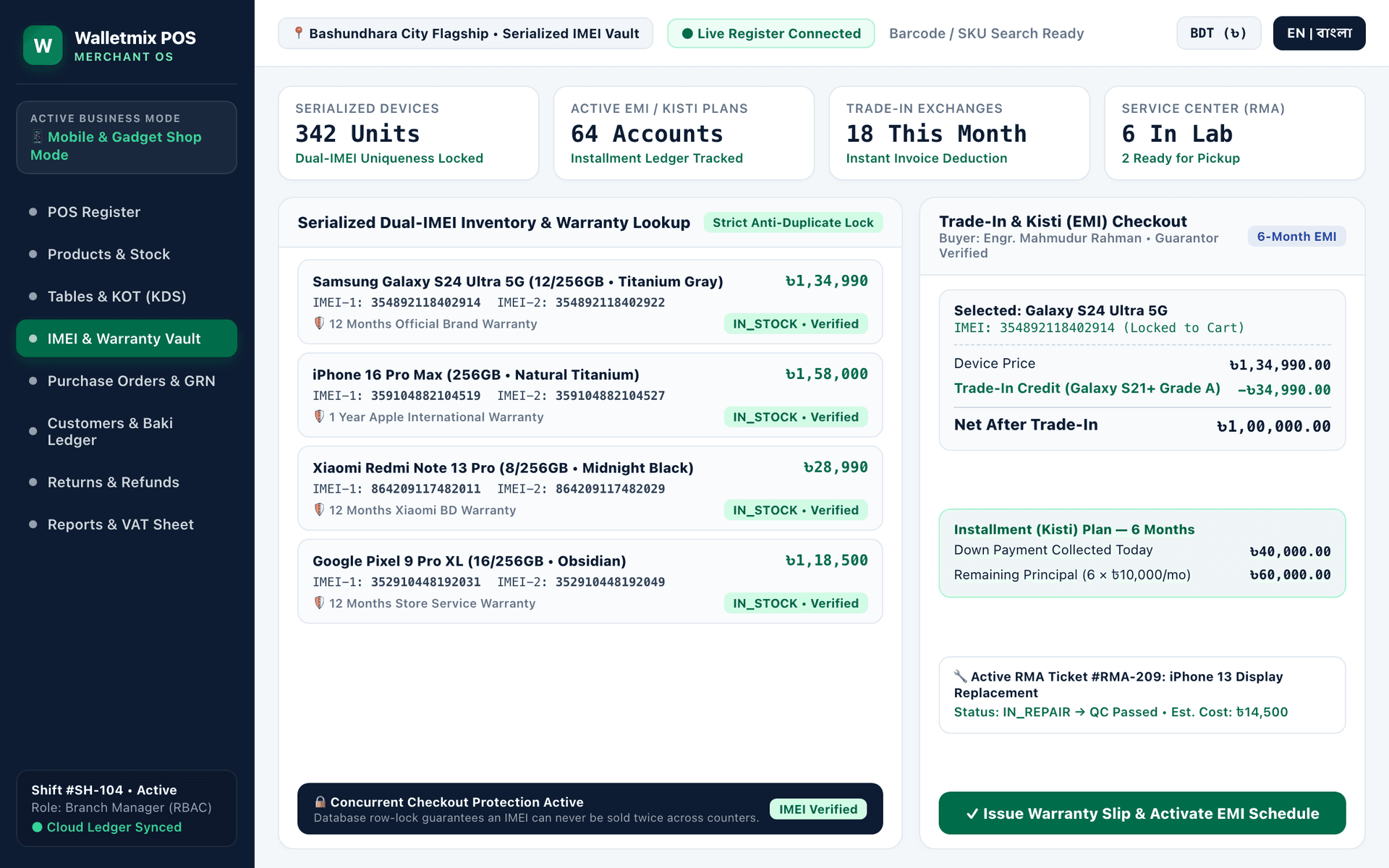Click the lock icon on Concurrent Checkout banner
The image size is (1389, 868).
[x=320, y=802]
